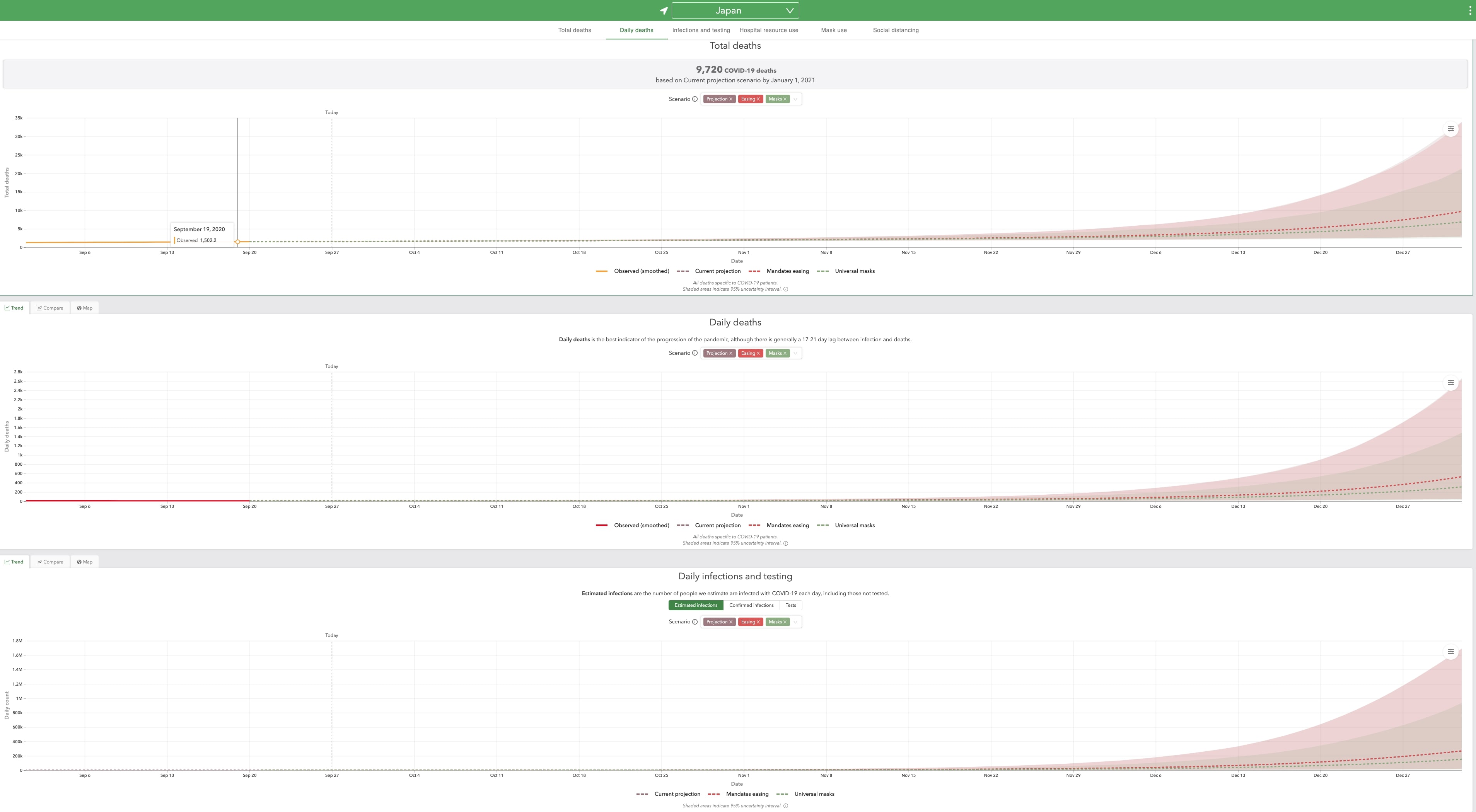Image resolution: width=1476 pixels, height=812 pixels.
Task: Click the location arrow icon beside Japan
Action: coord(664,10)
